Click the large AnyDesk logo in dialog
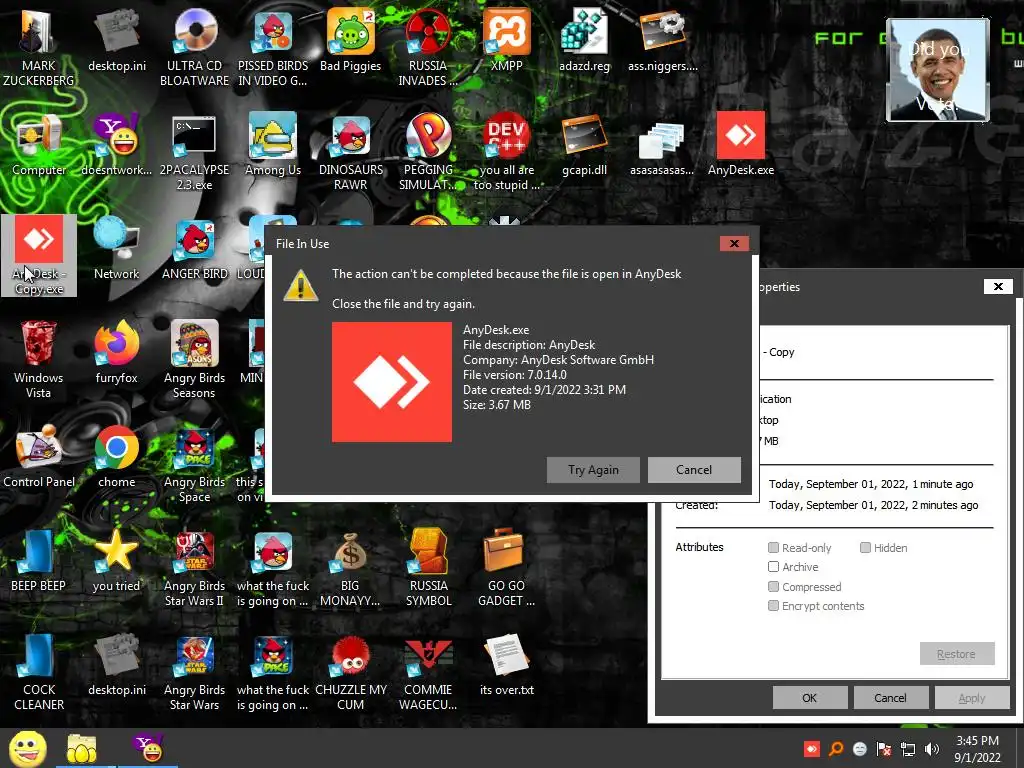Screen dimensions: 1024x768 coord(392,382)
